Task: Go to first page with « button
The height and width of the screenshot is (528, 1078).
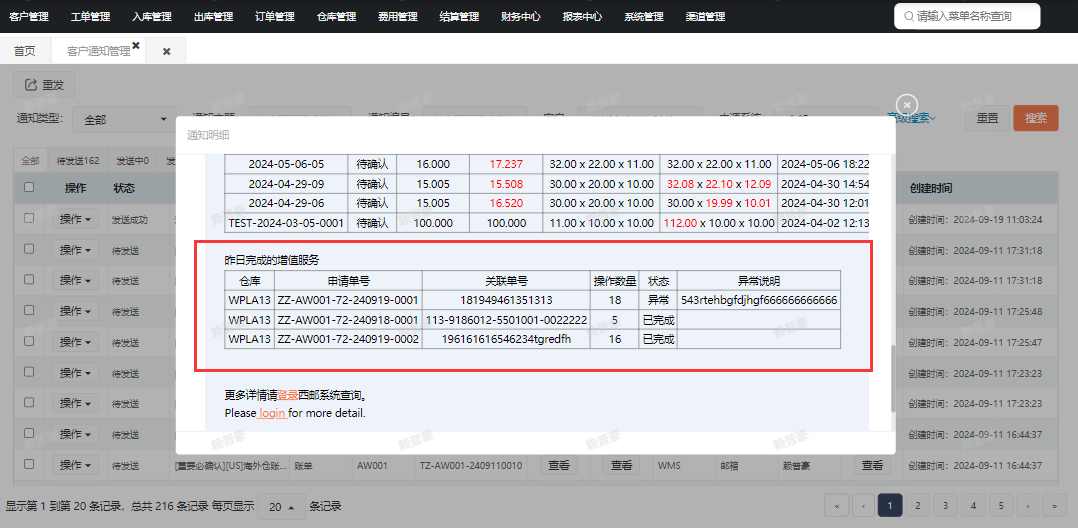Action: (837, 505)
